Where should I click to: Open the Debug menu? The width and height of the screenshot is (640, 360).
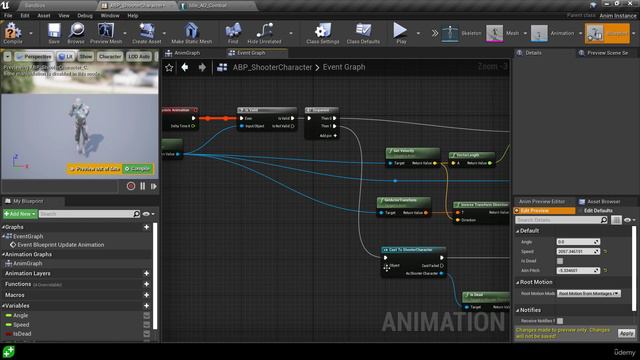click(x=85, y=16)
